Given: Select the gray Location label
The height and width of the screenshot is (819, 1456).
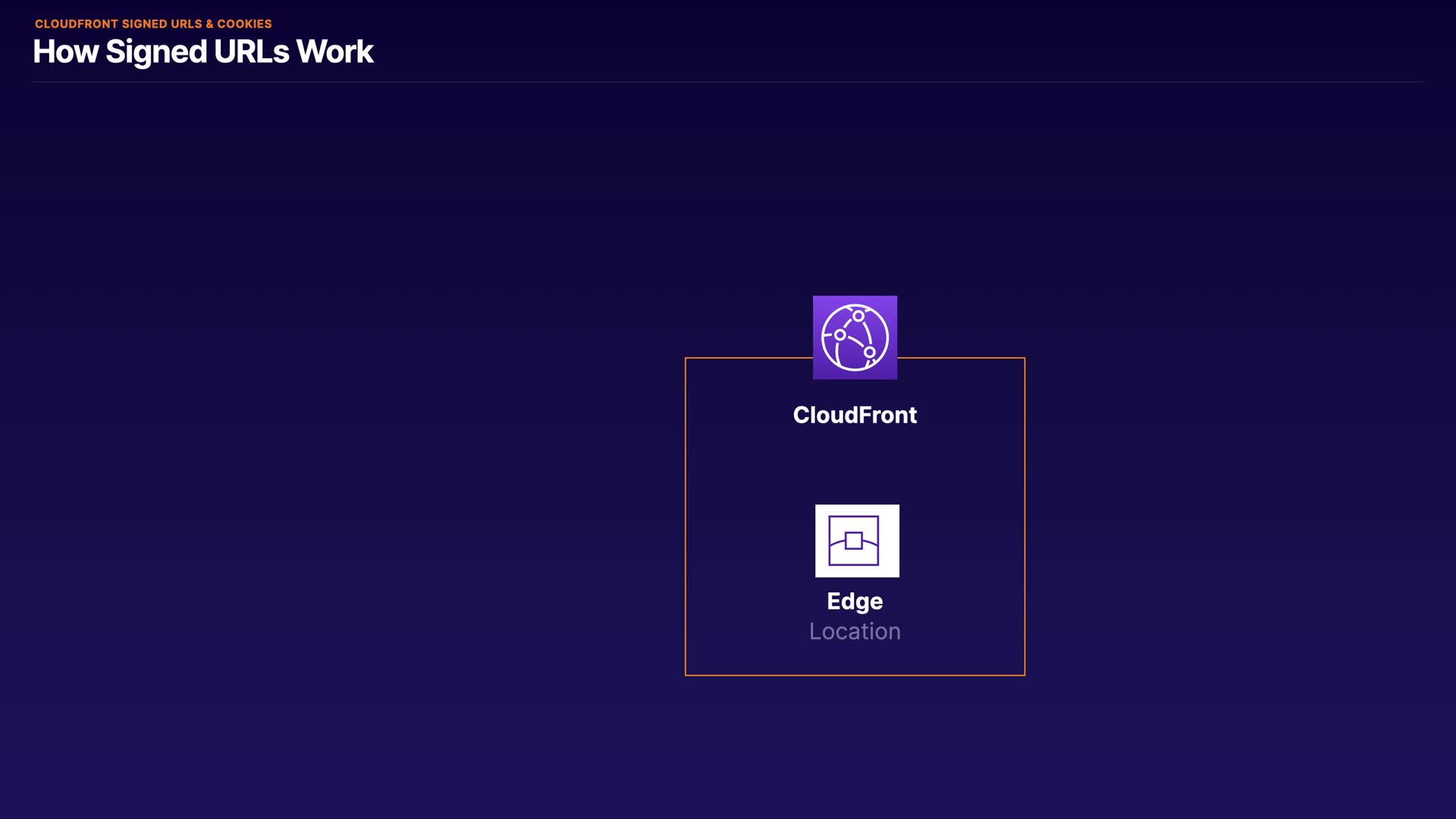Looking at the screenshot, I should [855, 632].
